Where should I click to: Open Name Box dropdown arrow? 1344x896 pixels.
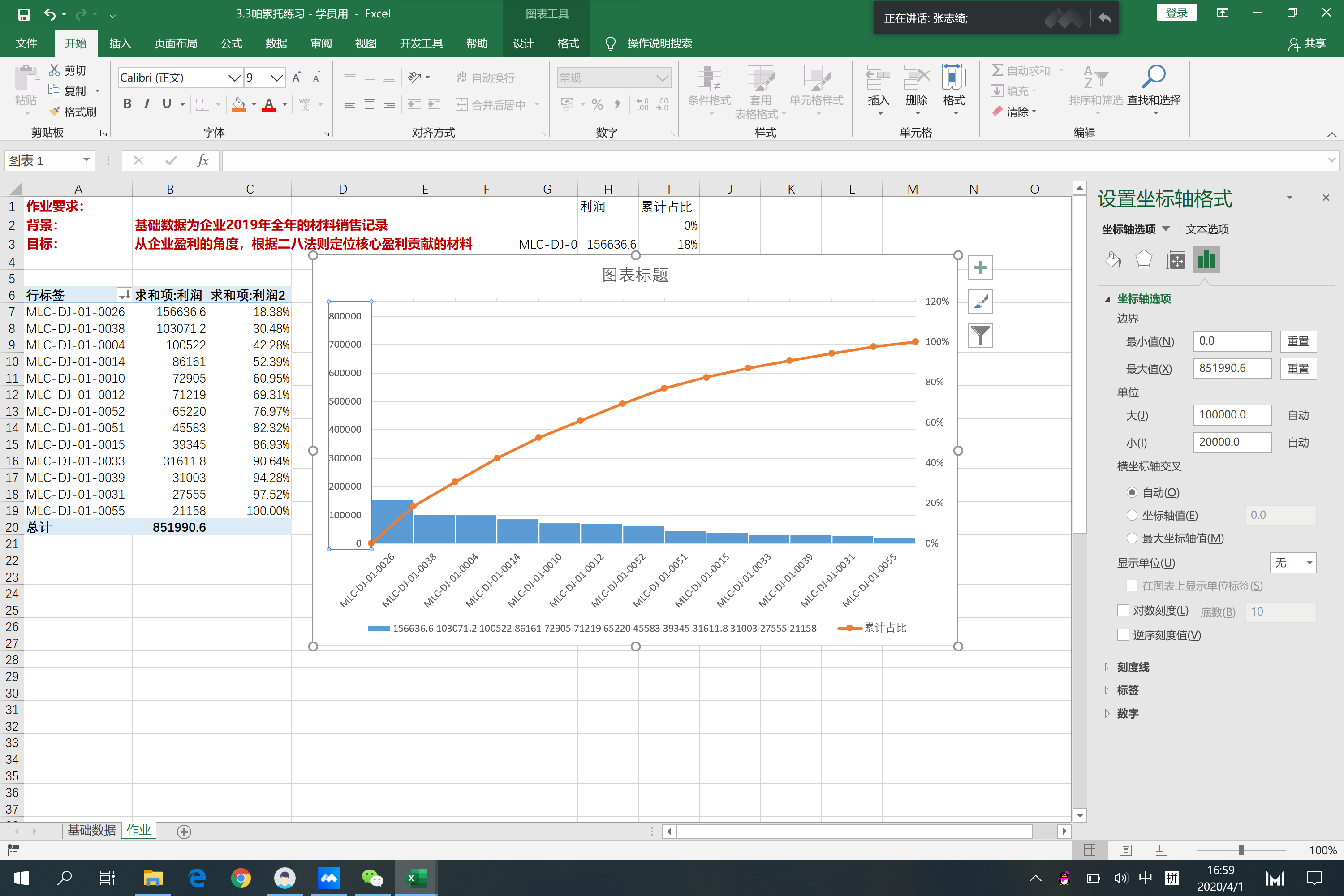pyautogui.click(x=86, y=160)
